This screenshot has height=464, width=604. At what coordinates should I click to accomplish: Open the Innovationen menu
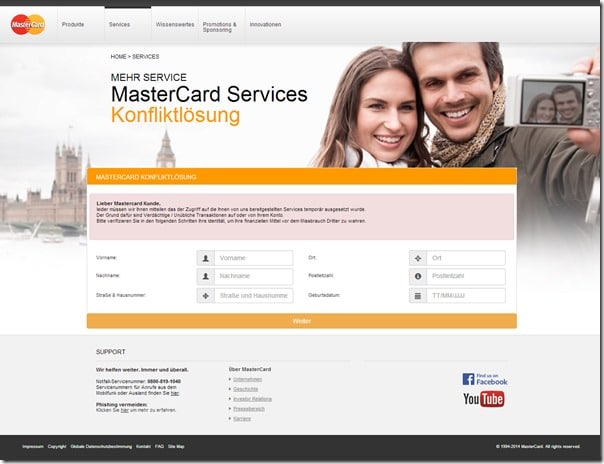(265, 24)
